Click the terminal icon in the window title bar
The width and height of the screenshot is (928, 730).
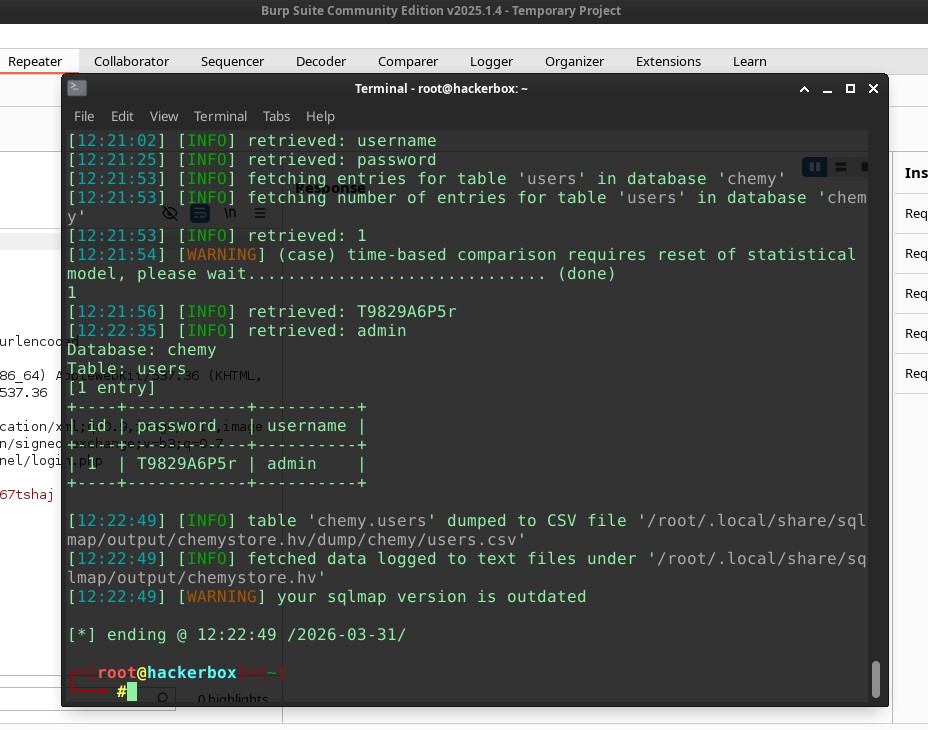pos(76,88)
